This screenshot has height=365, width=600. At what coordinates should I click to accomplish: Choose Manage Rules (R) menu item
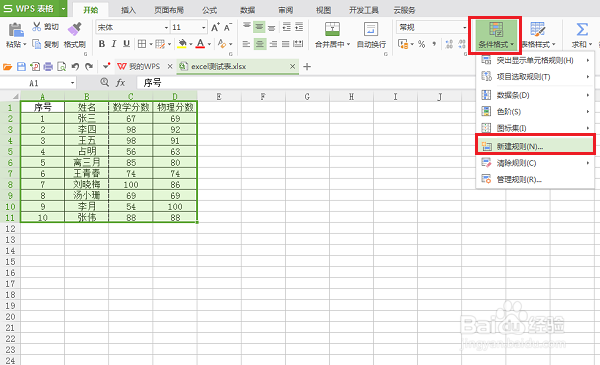[535, 179]
